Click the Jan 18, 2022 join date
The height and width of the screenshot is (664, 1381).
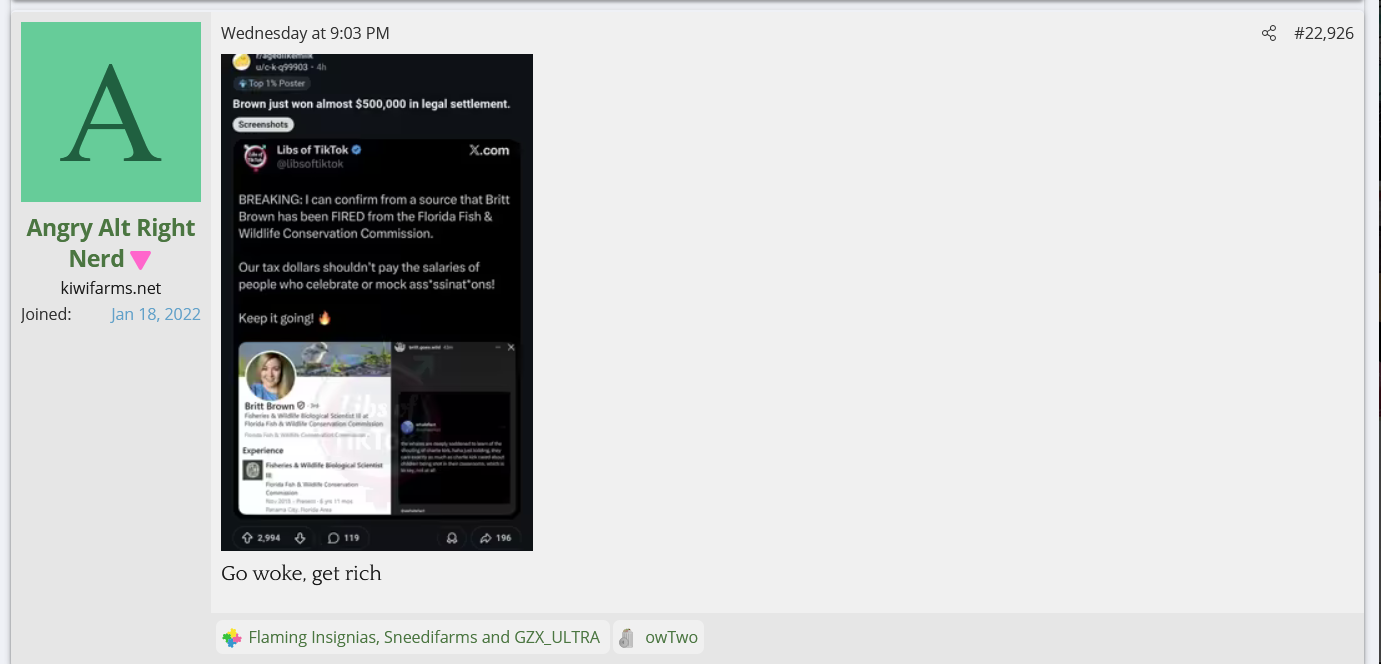point(156,314)
